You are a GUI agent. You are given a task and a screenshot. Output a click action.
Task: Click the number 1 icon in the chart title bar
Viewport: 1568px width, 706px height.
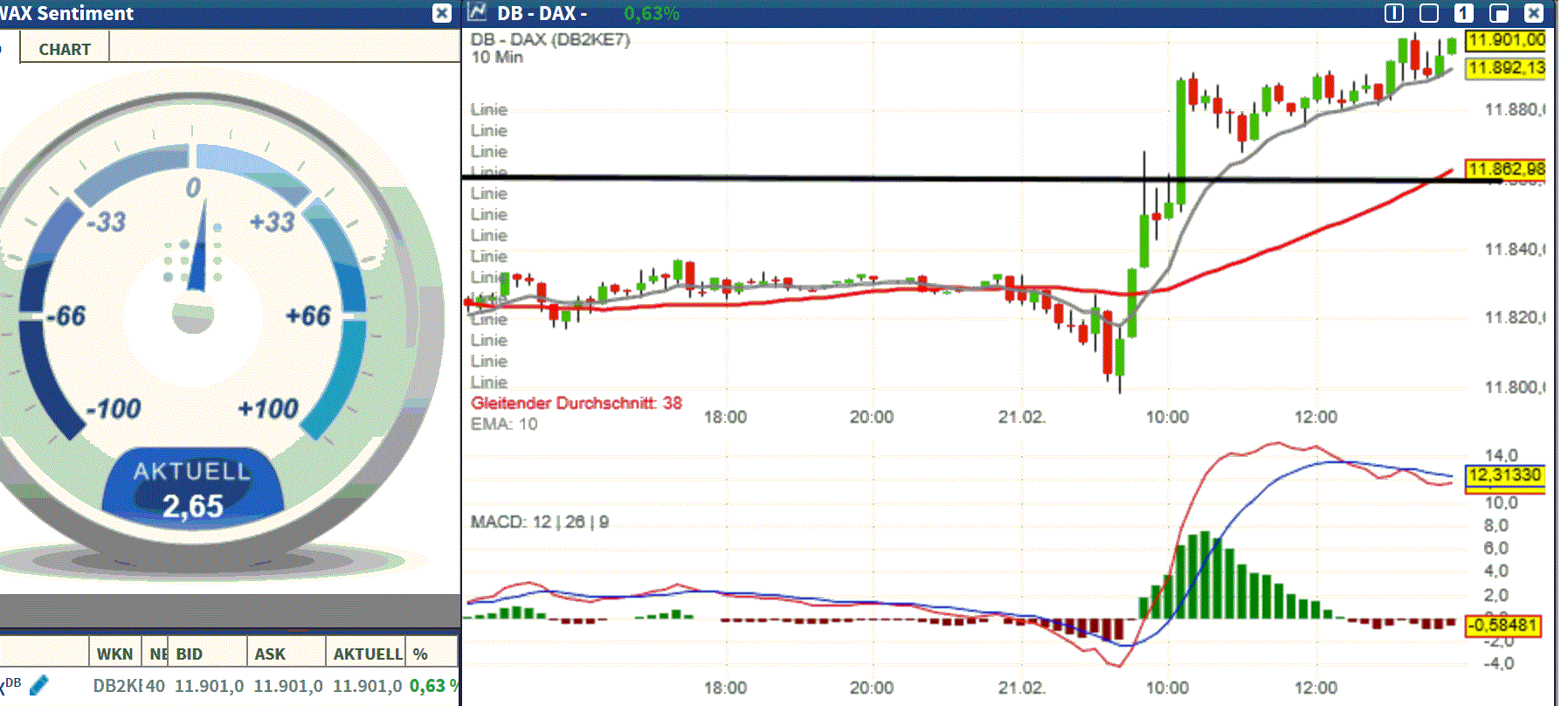pyautogui.click(x=1464, y=13)
